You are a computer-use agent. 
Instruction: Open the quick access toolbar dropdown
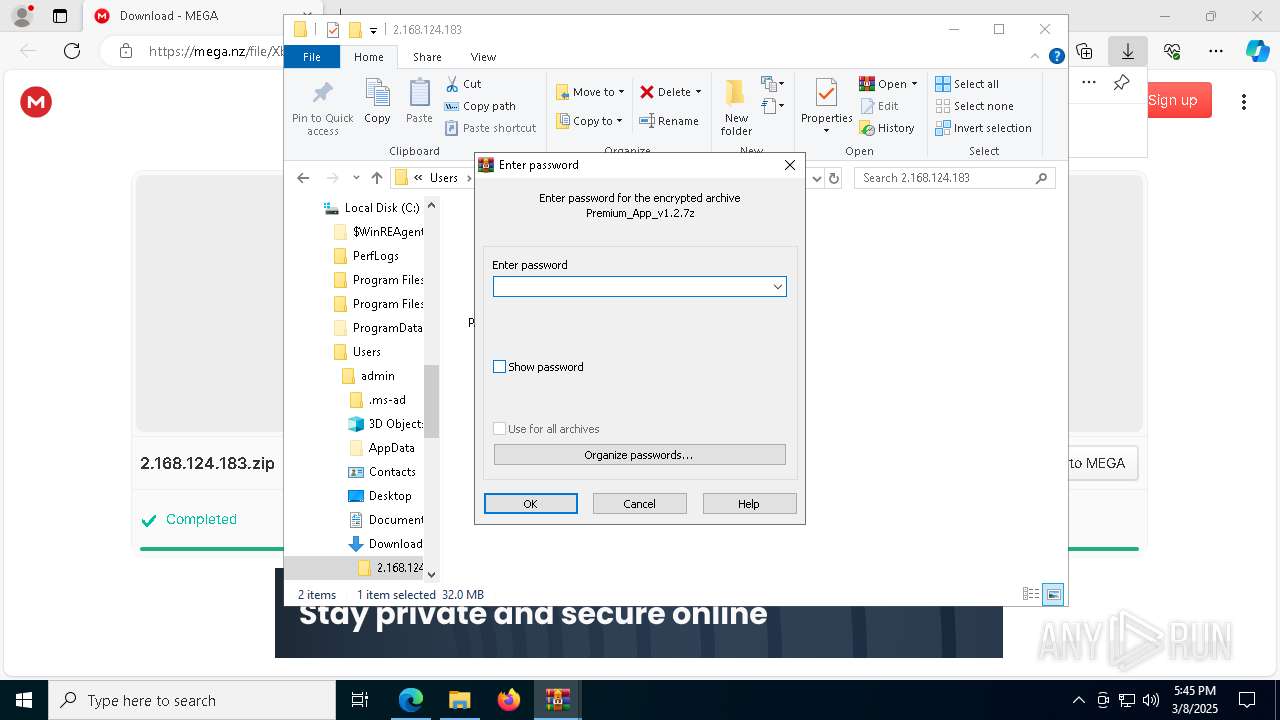click(373, 31)
